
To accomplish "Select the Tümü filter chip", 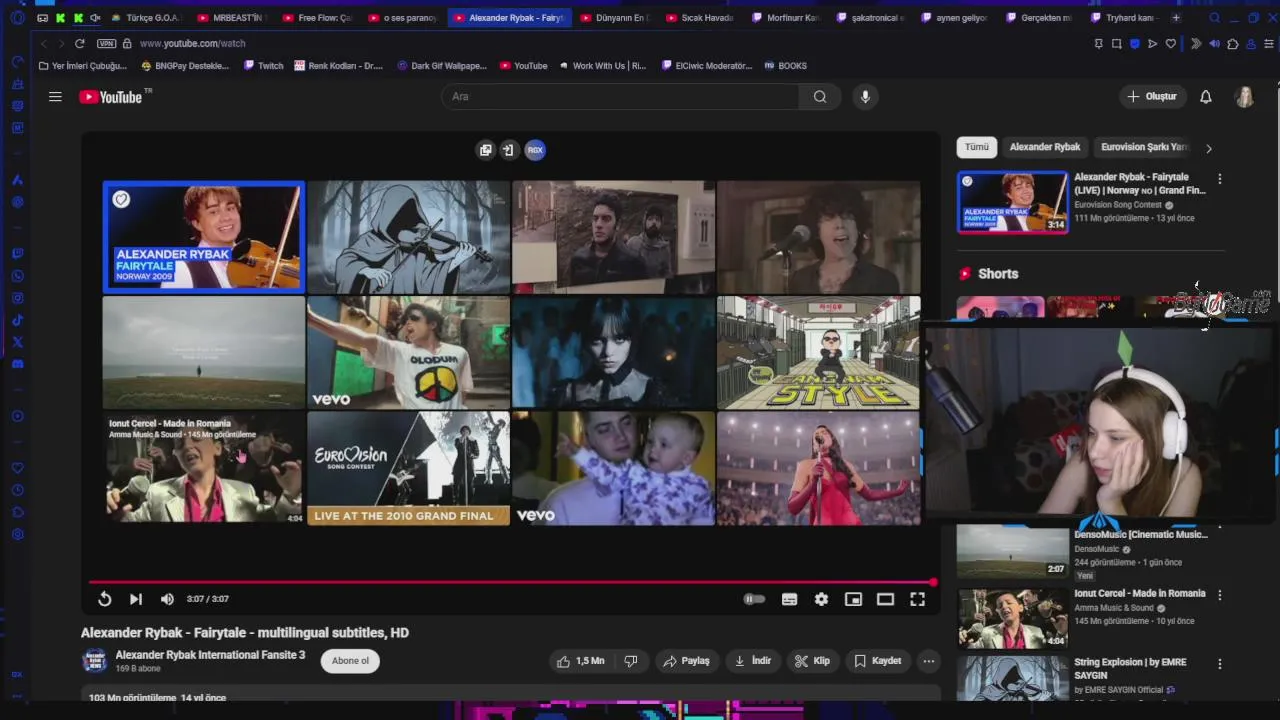I will tap(977, 147).
